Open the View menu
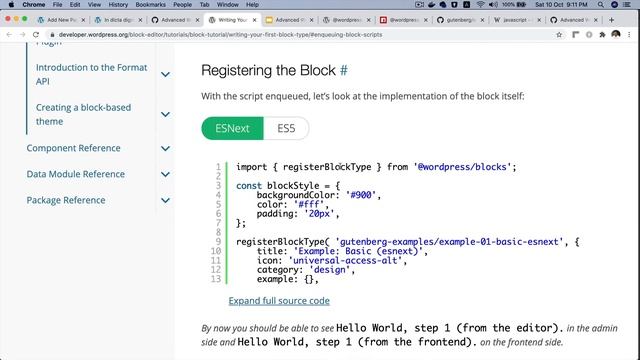The width and height of the screenshot is (640, 360). [94, 4]
